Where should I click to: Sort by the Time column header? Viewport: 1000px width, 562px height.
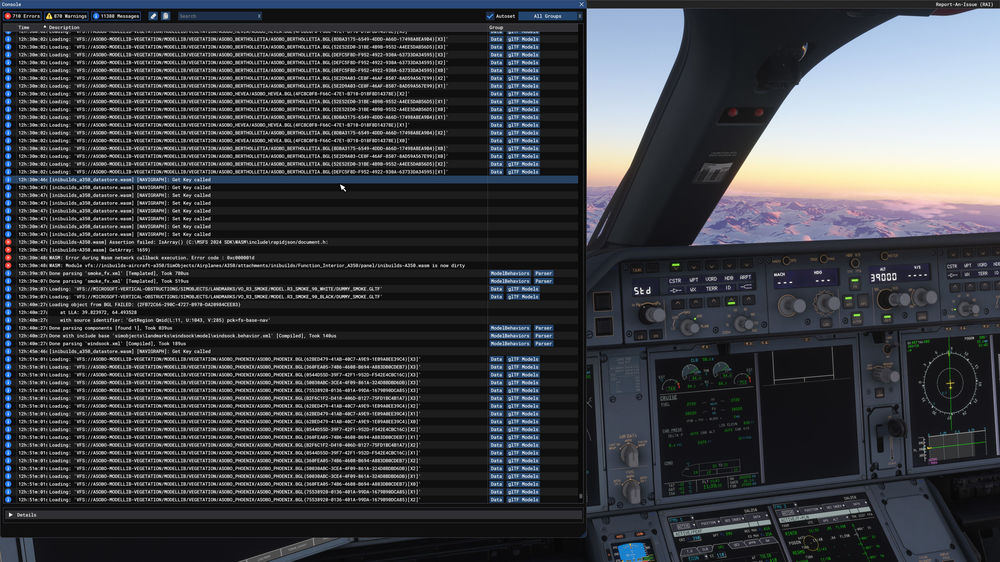pos(24,27)
